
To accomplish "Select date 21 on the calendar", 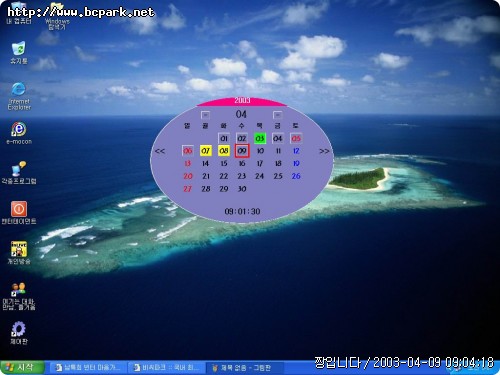I will coord(206,176).
